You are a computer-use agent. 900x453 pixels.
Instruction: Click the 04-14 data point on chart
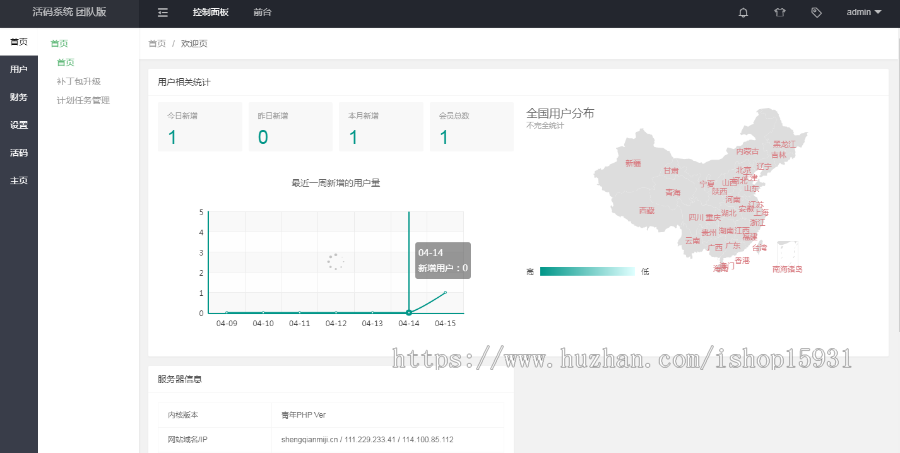coord(409,313)
